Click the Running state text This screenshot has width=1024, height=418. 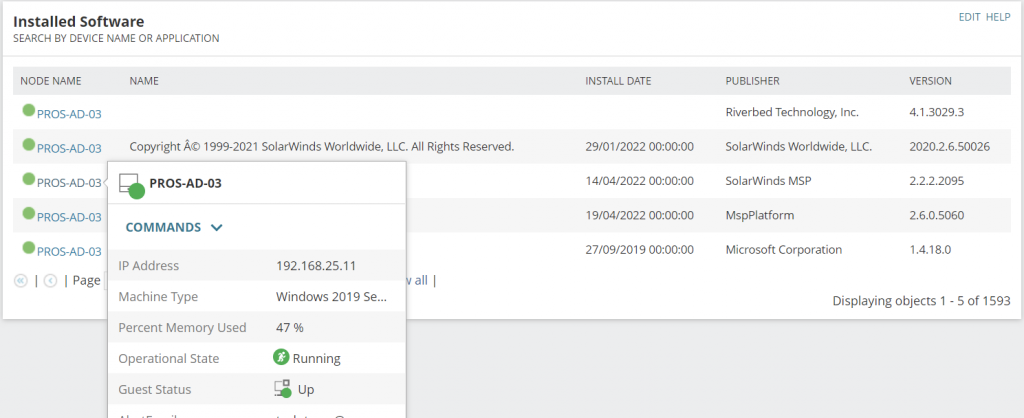pyautogui.click(x=316, y=359)
